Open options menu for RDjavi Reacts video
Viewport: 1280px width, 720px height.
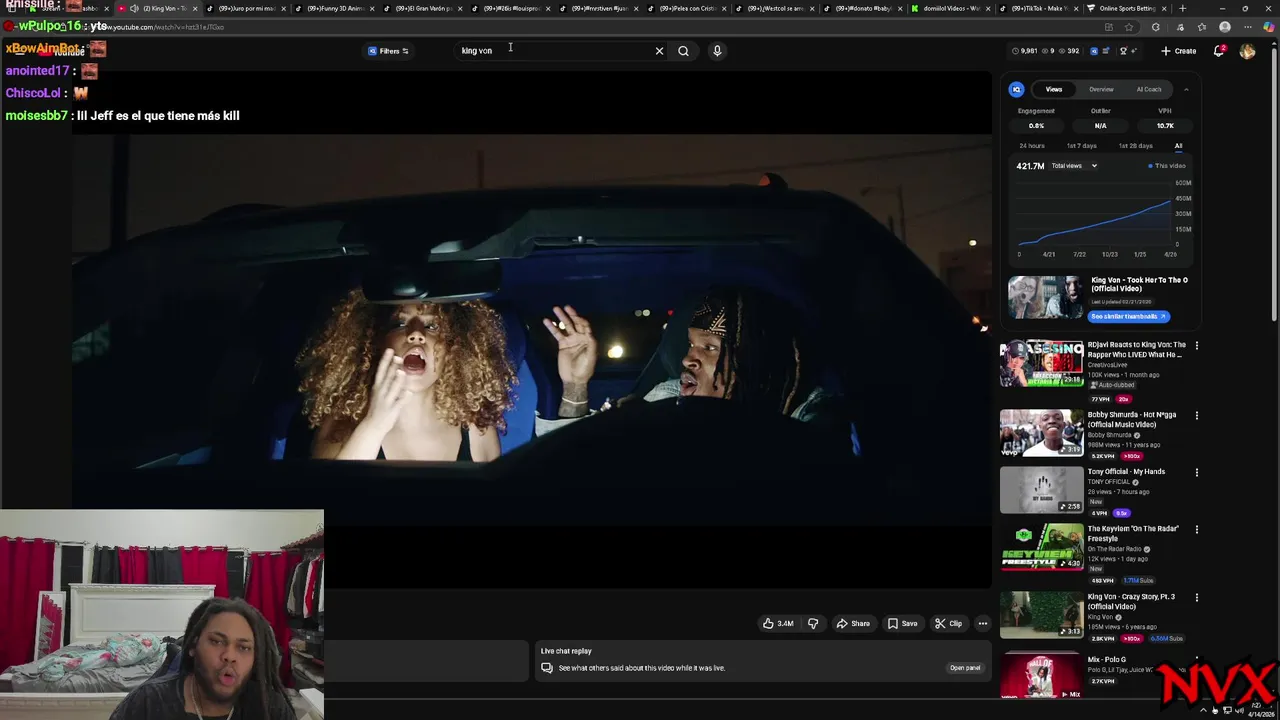tap(1197, 346)
